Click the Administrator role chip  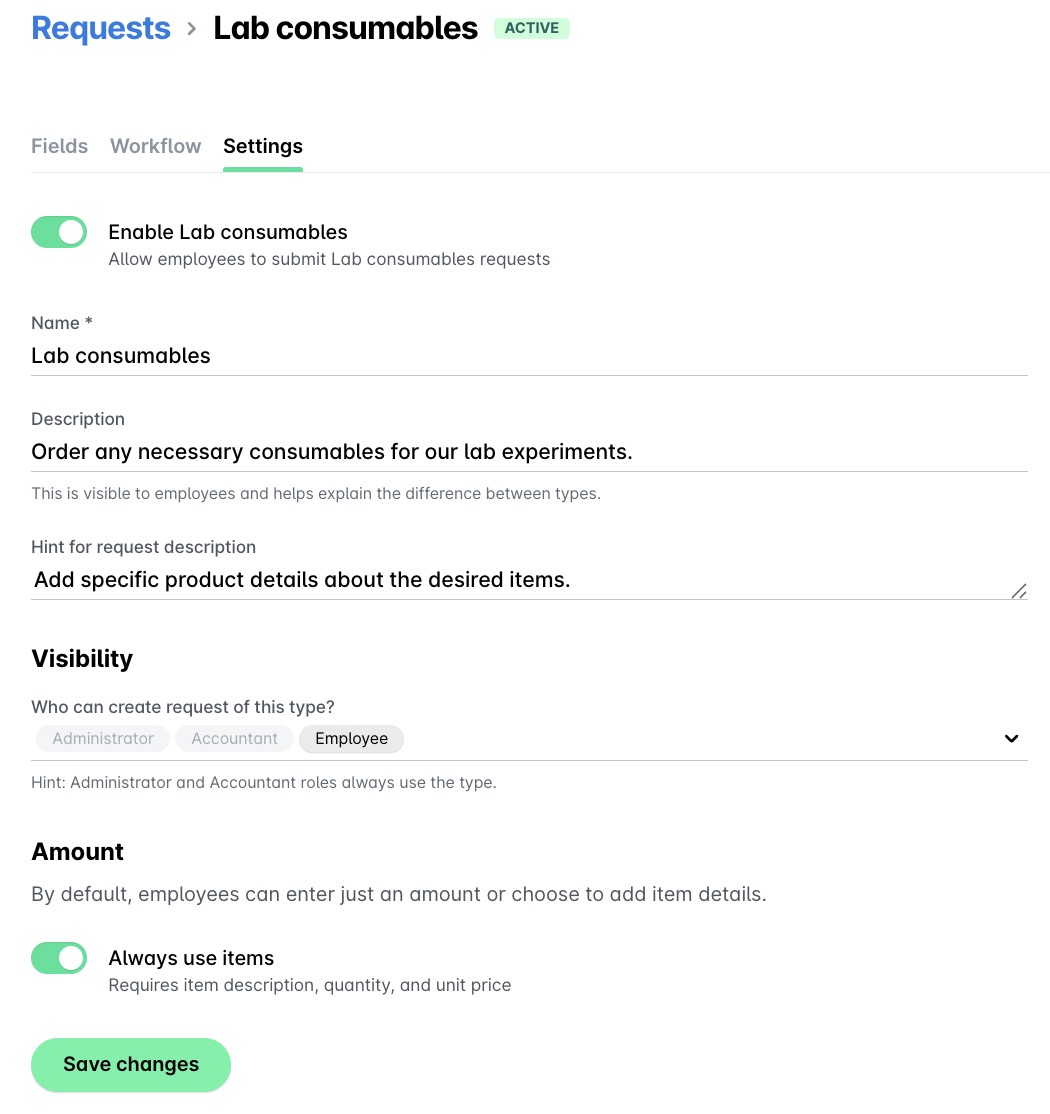click(103, 738)
